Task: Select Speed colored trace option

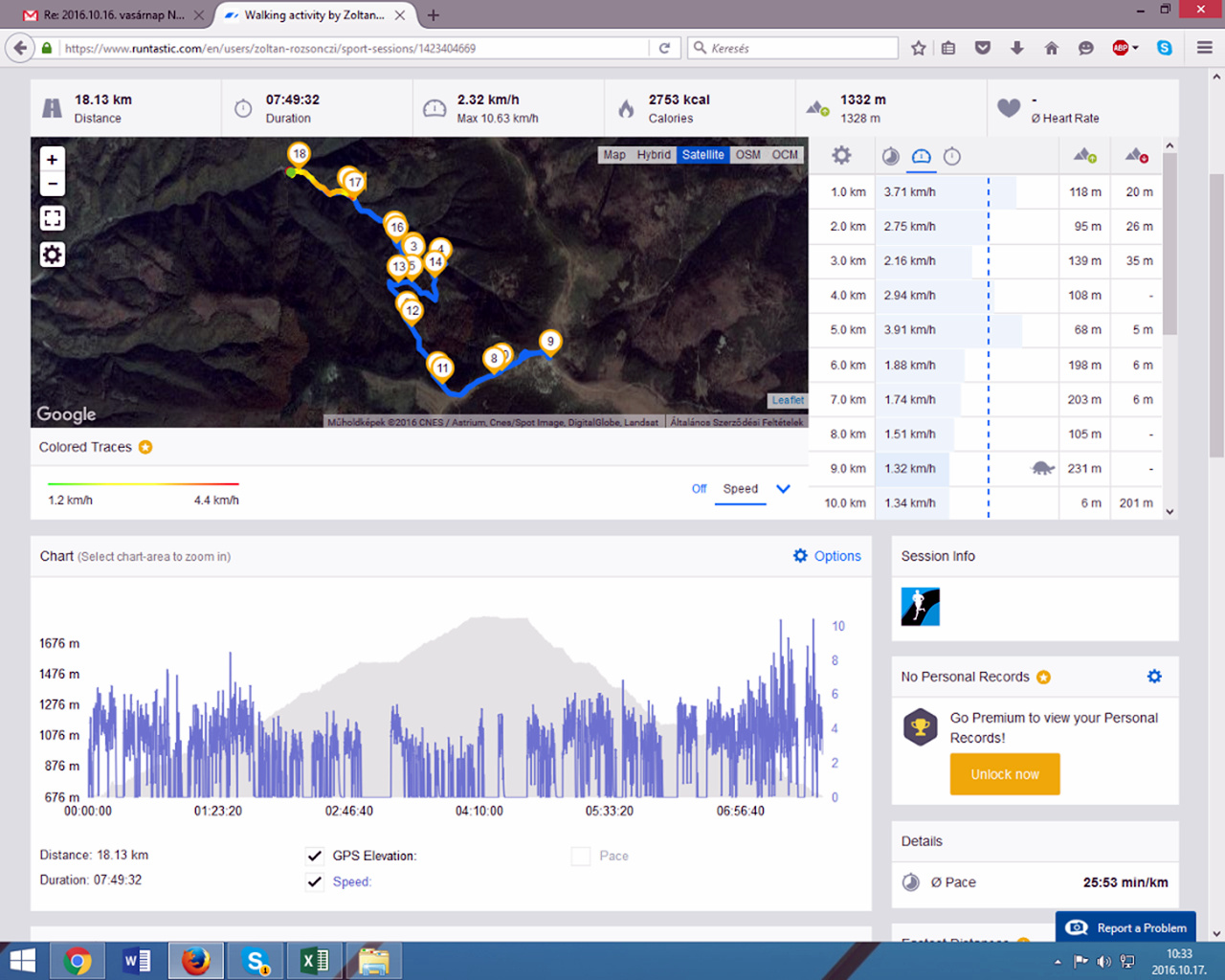Action: (x=740, y=488)
